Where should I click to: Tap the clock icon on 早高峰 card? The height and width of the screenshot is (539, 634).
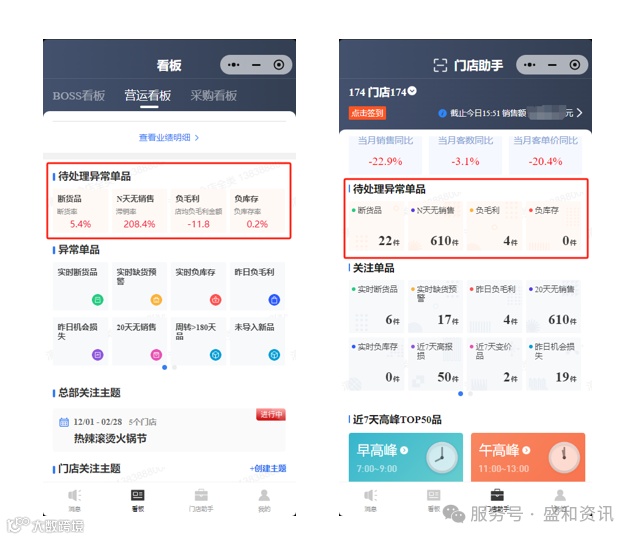(442, 457)
